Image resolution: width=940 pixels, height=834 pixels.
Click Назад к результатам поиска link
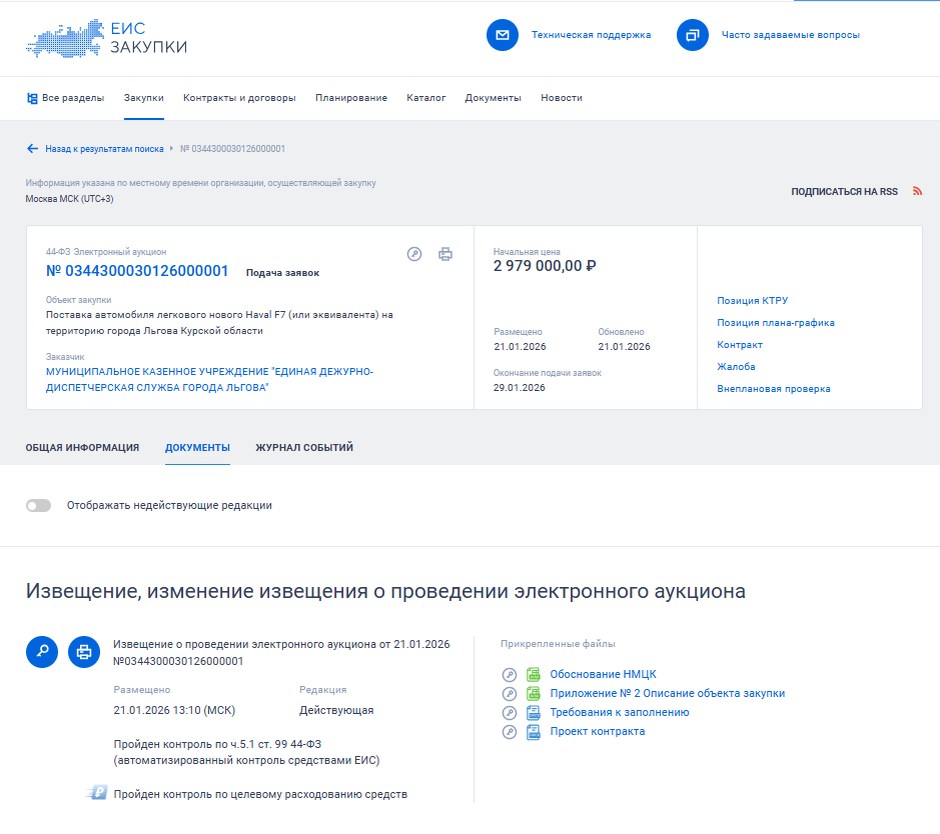[x=104, y=149]
